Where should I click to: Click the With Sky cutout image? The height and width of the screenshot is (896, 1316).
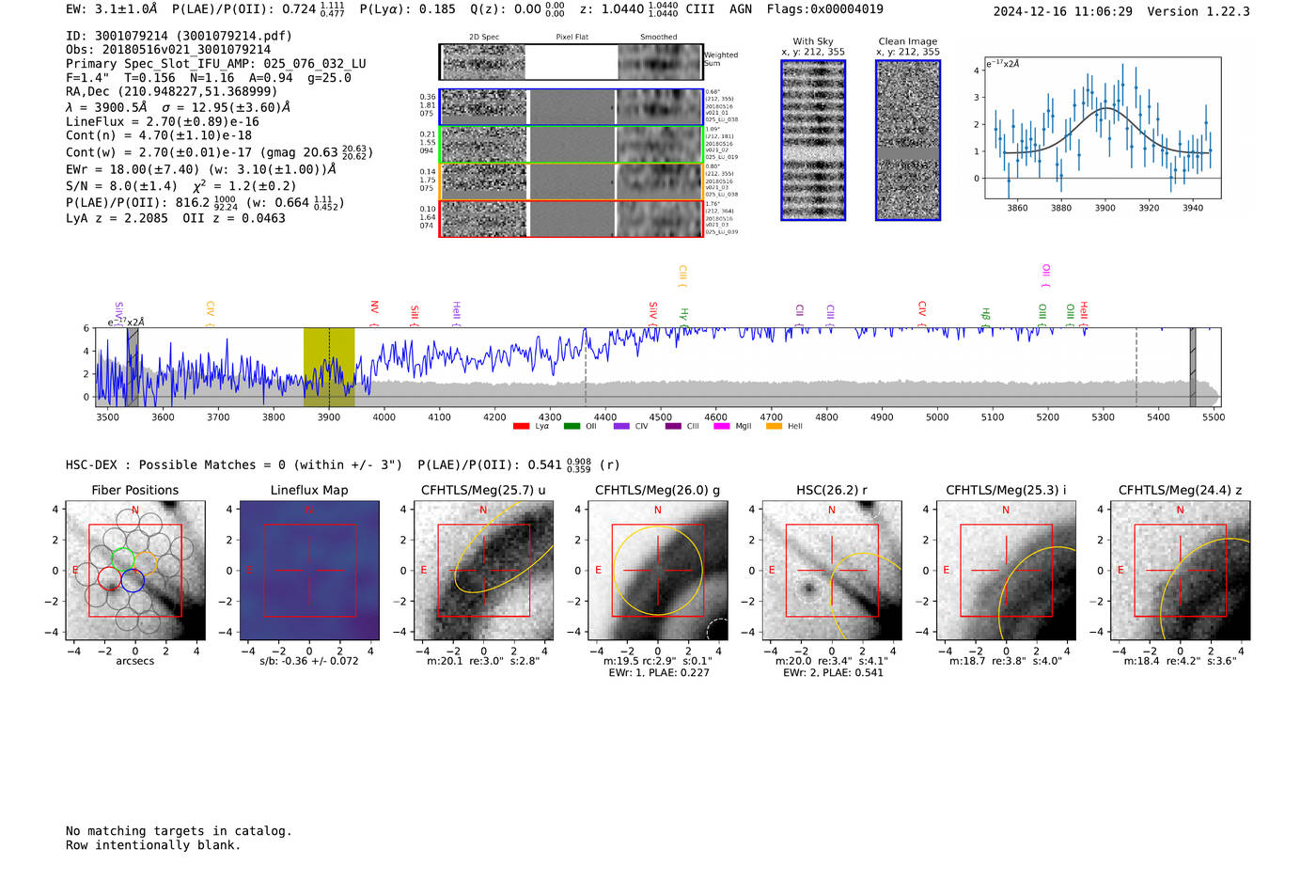813,140
